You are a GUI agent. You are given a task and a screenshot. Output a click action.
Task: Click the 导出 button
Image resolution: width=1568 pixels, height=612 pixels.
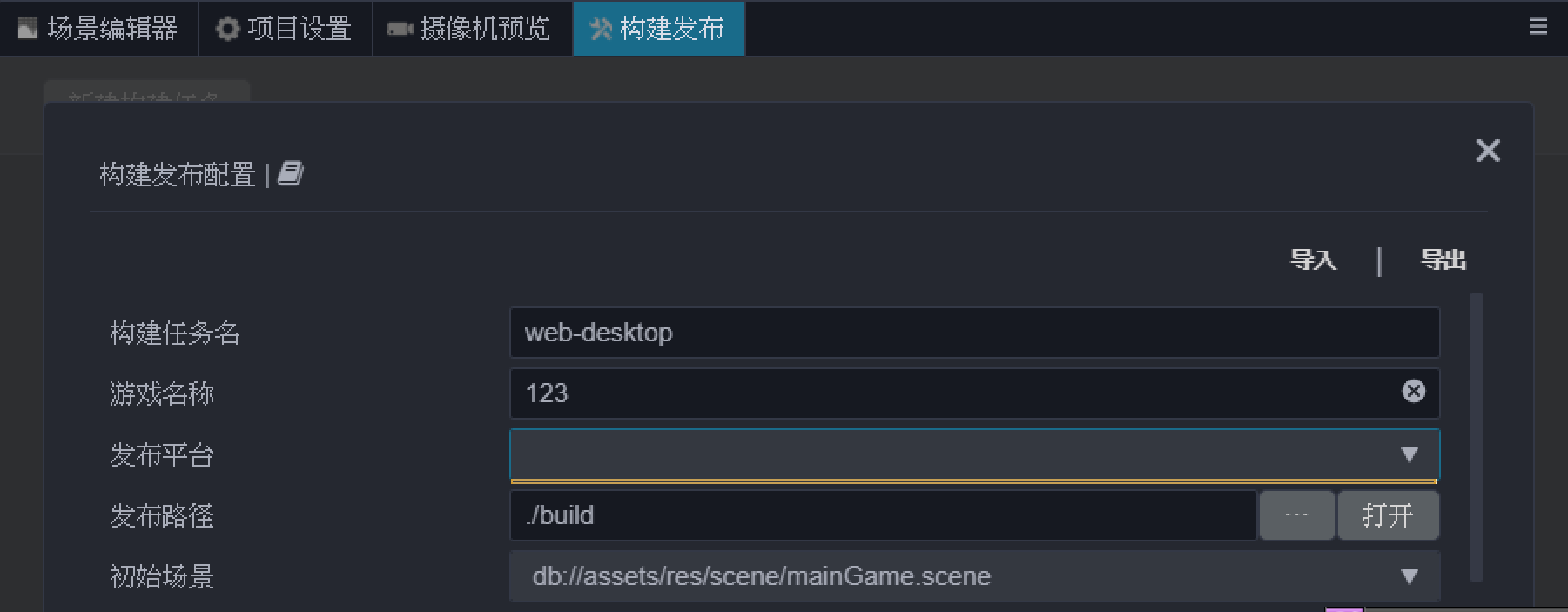(x=1443, y=259)
